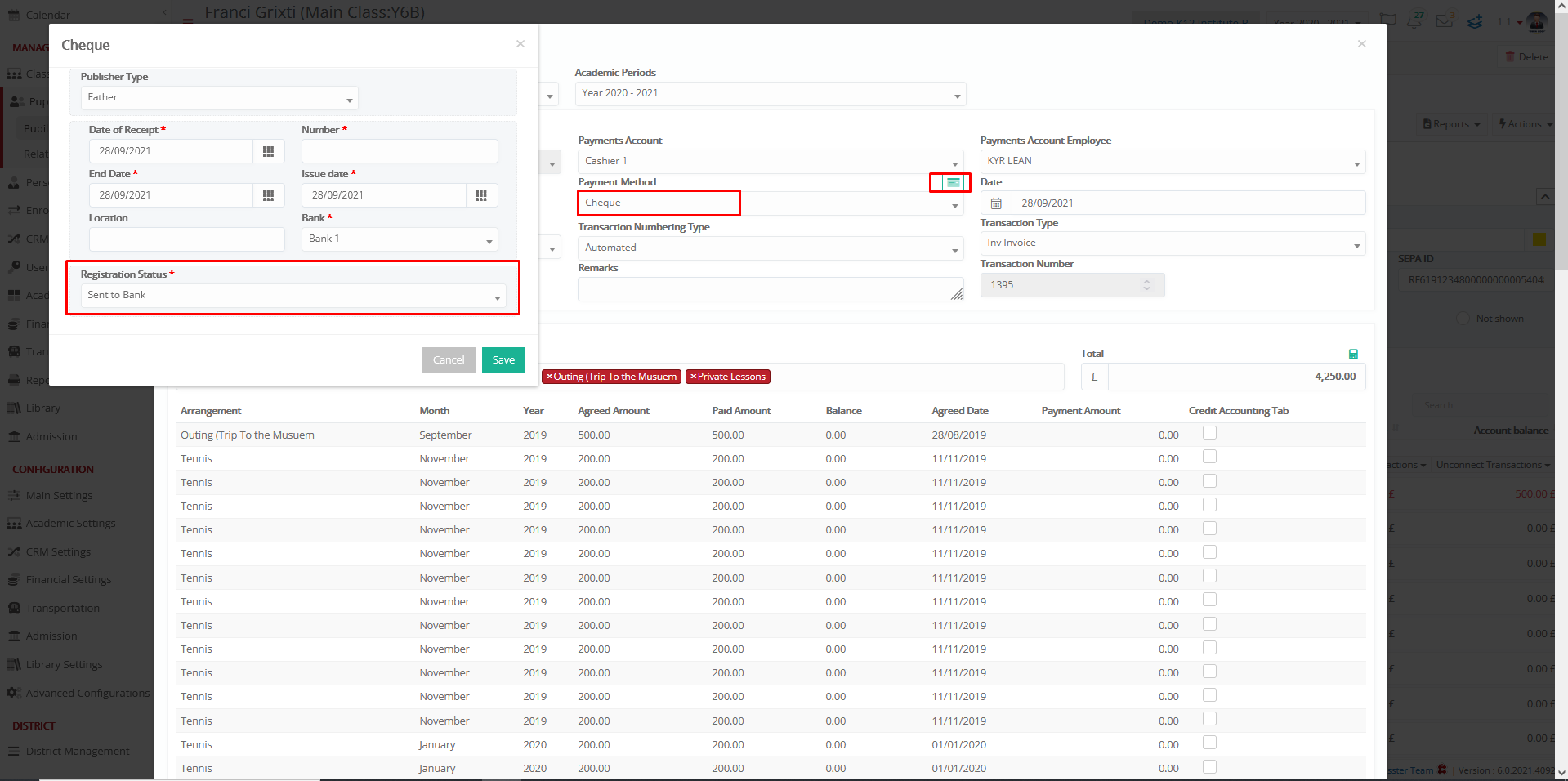This screenshot has width=1568, height=781.
Task: Click the District Management icon
Action: [x=14, y=751]
